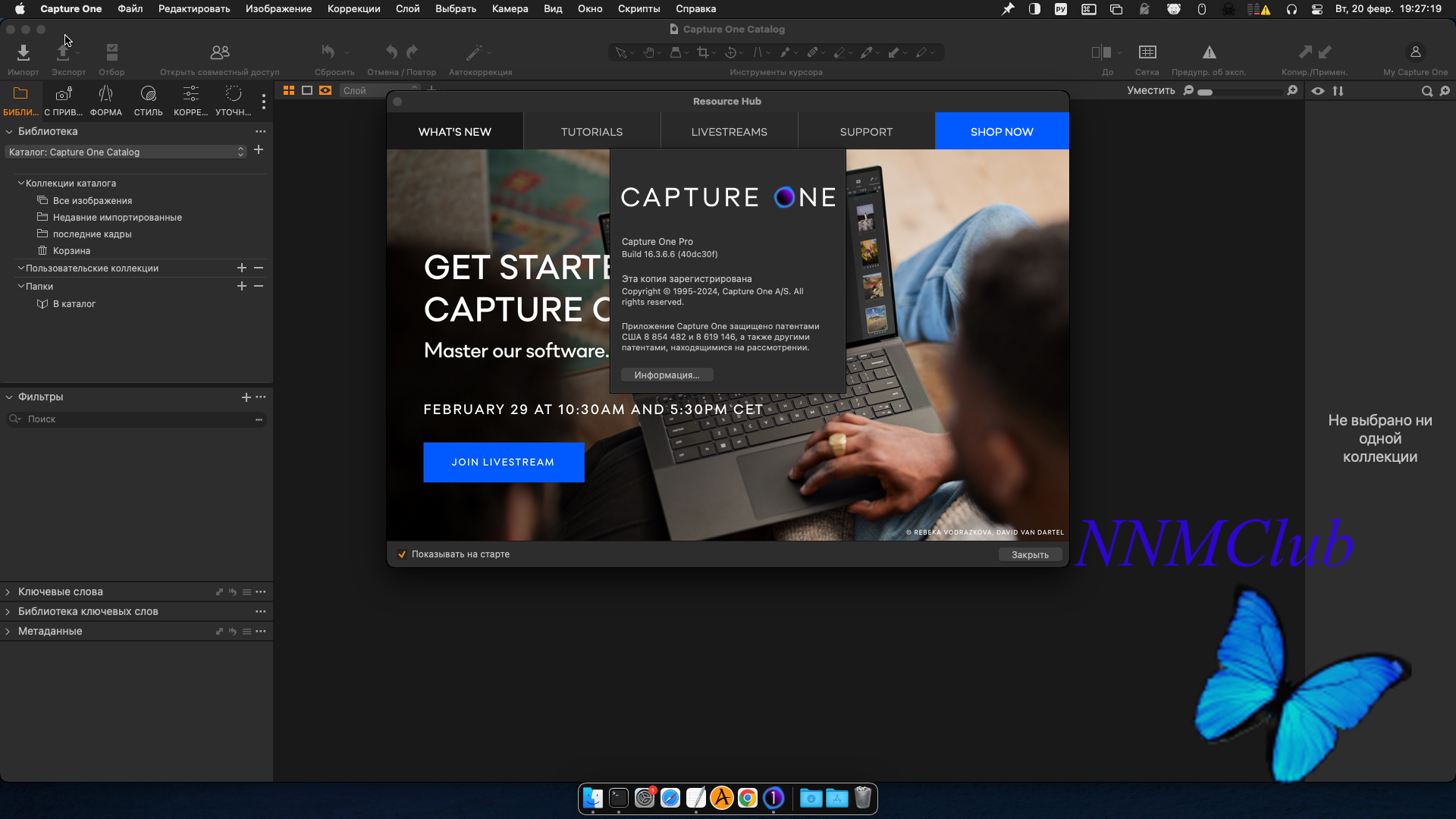Collapse Коллекции каталога tree group
The height and width of the screenshot is (819, 1456).
(x=21, y=184)
